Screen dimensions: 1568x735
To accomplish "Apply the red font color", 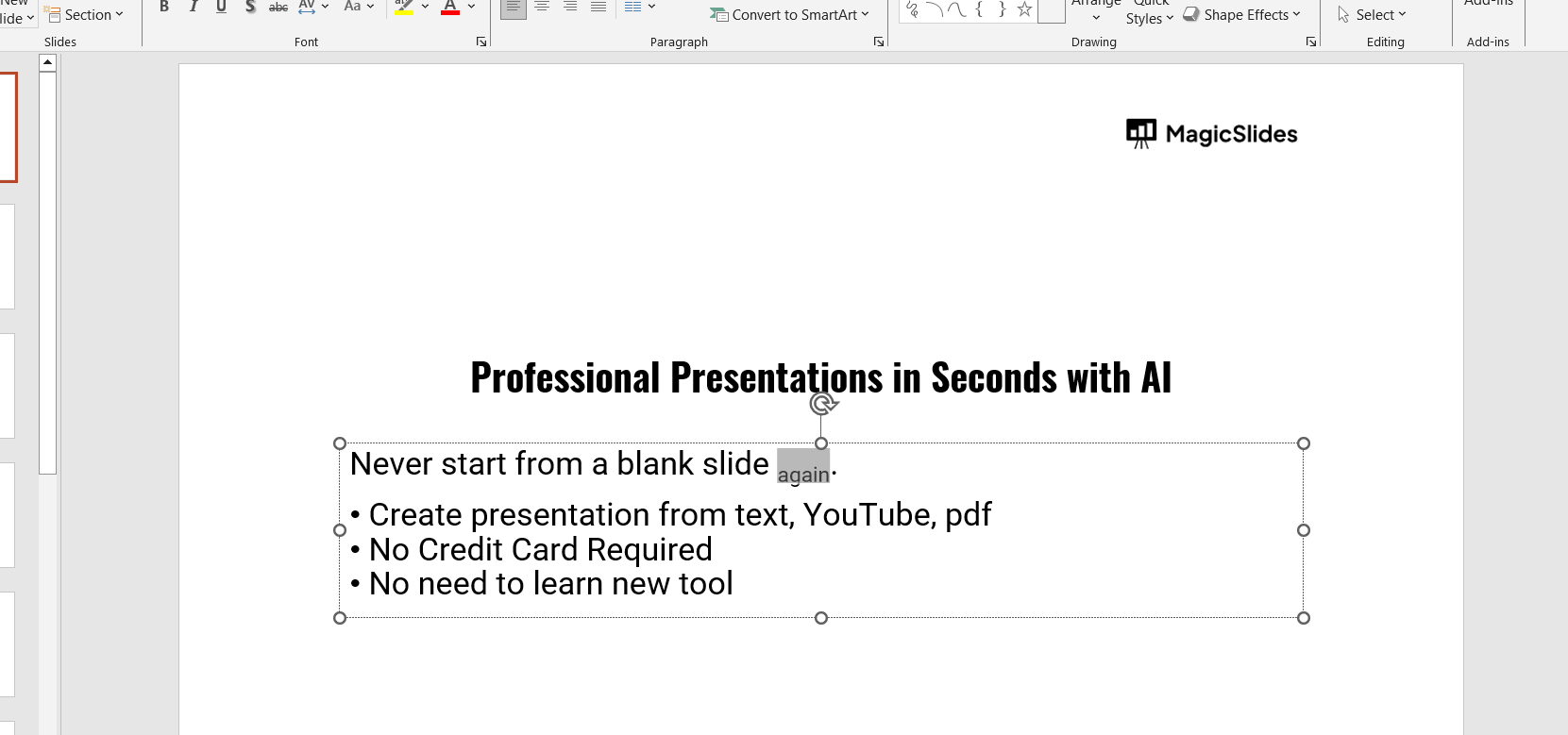I will click(450, 7).
